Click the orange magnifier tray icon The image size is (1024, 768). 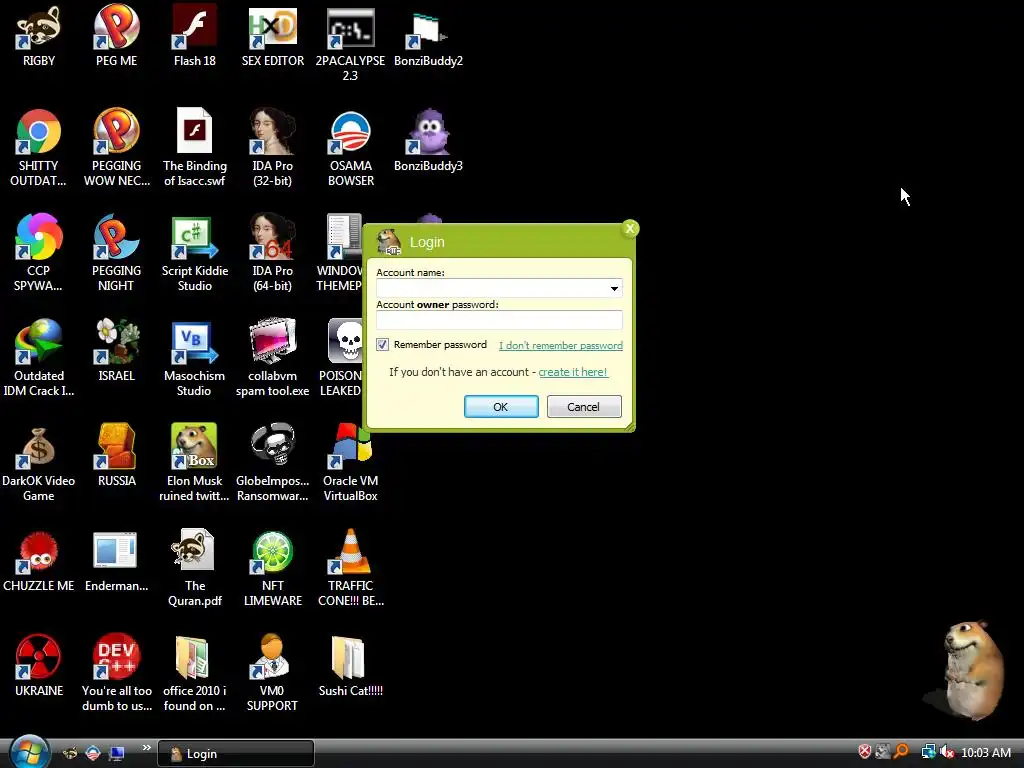click(901, 752)
